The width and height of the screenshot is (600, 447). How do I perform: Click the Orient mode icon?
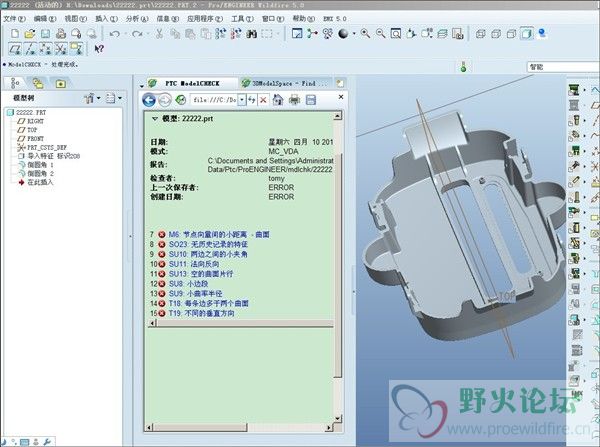pos(328,34)
